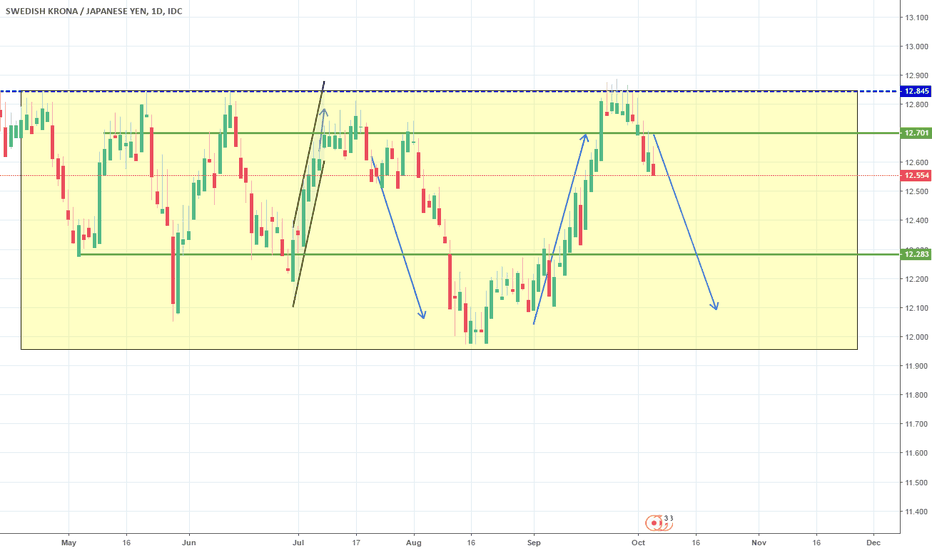Image resolution: width=932 pixels, height=550 pixels.
Task: Click the 11.800 price axis value
Action: 917,395
